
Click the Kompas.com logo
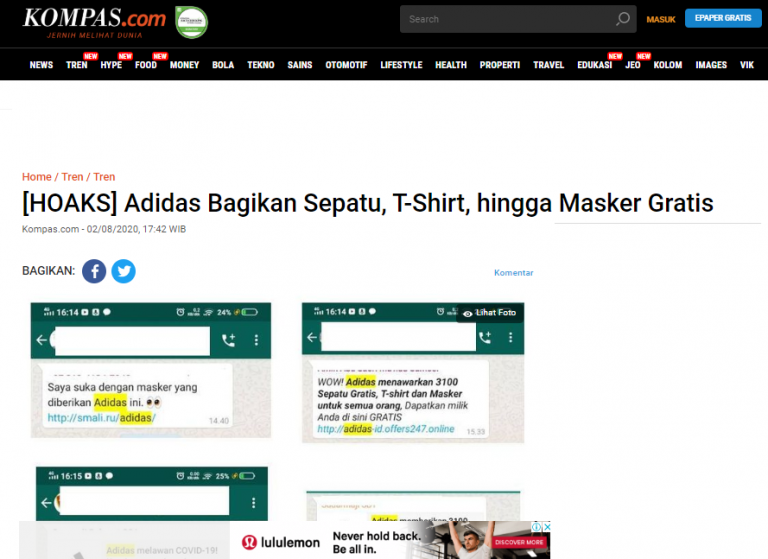(94, 22)
